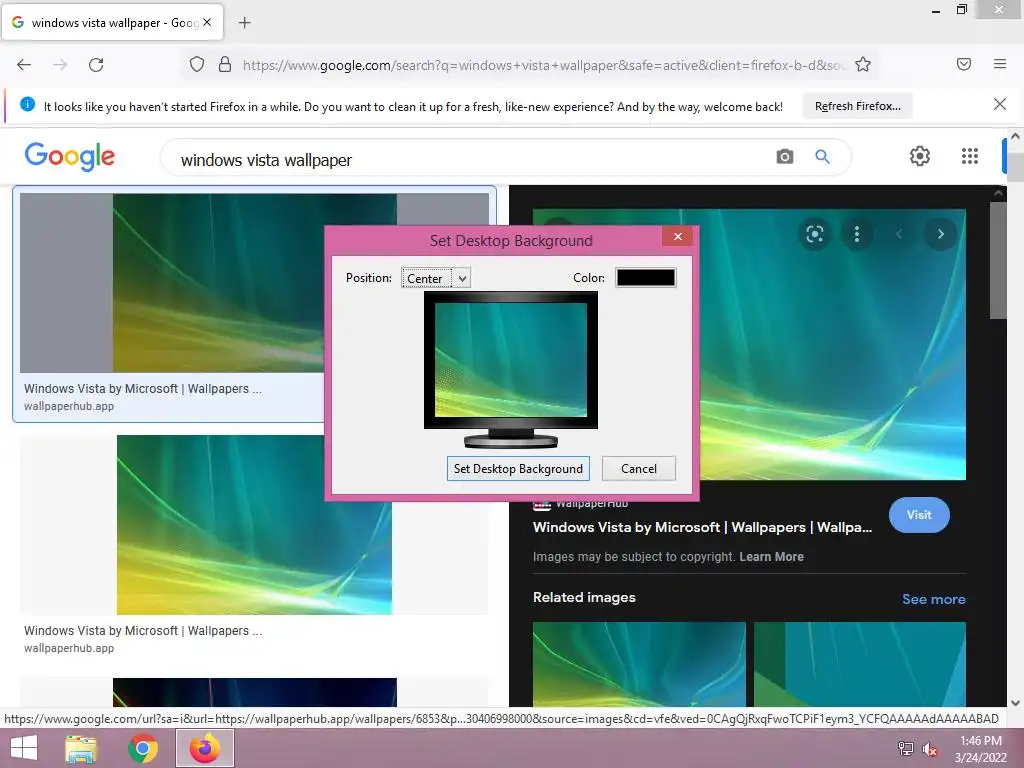Show previous image with left chevron
Viewport: 1024px width, 768px height.
click(899, 234)
